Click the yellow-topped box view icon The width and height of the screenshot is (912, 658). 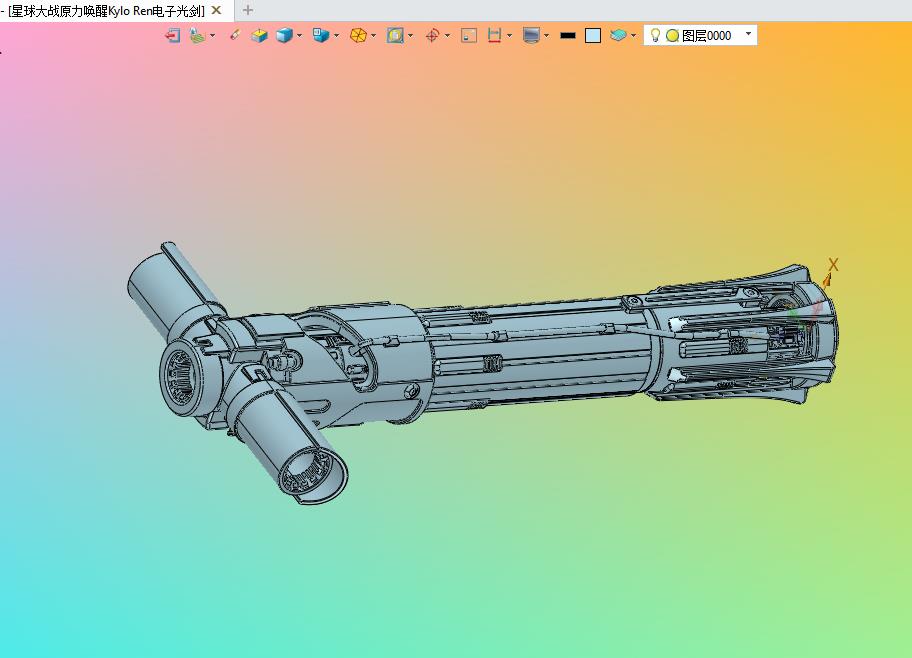(x=259, y=35)
